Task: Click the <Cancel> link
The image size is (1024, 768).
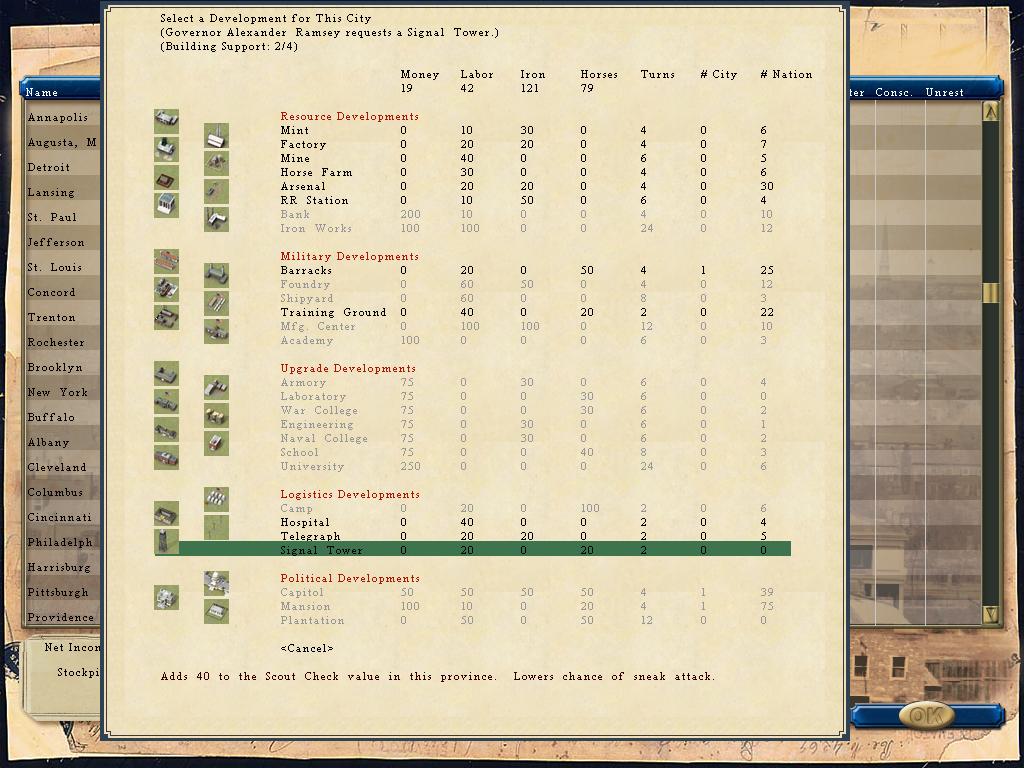Action: (x=307, y=648)
